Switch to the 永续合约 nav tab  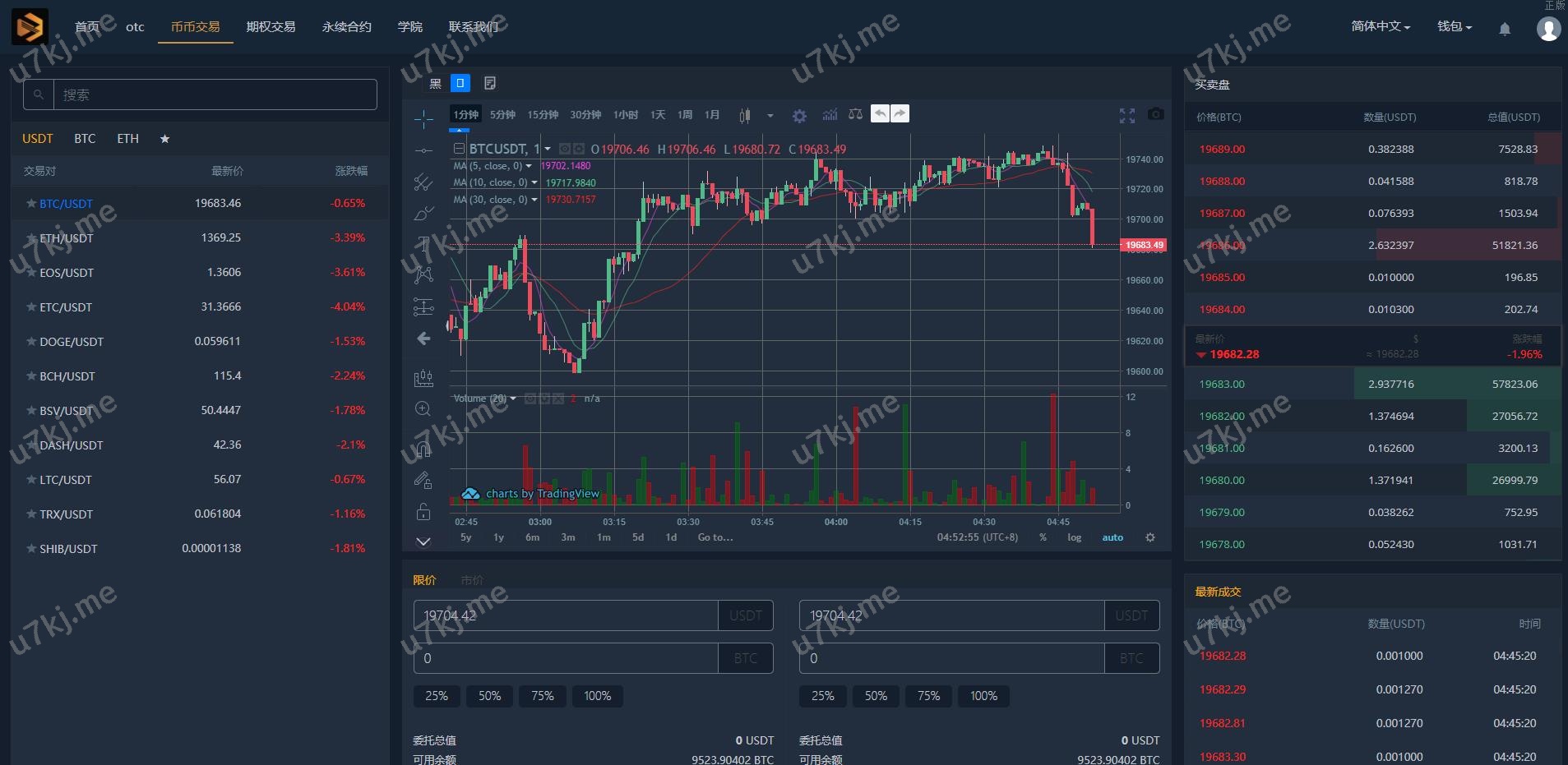click(346, 26)
